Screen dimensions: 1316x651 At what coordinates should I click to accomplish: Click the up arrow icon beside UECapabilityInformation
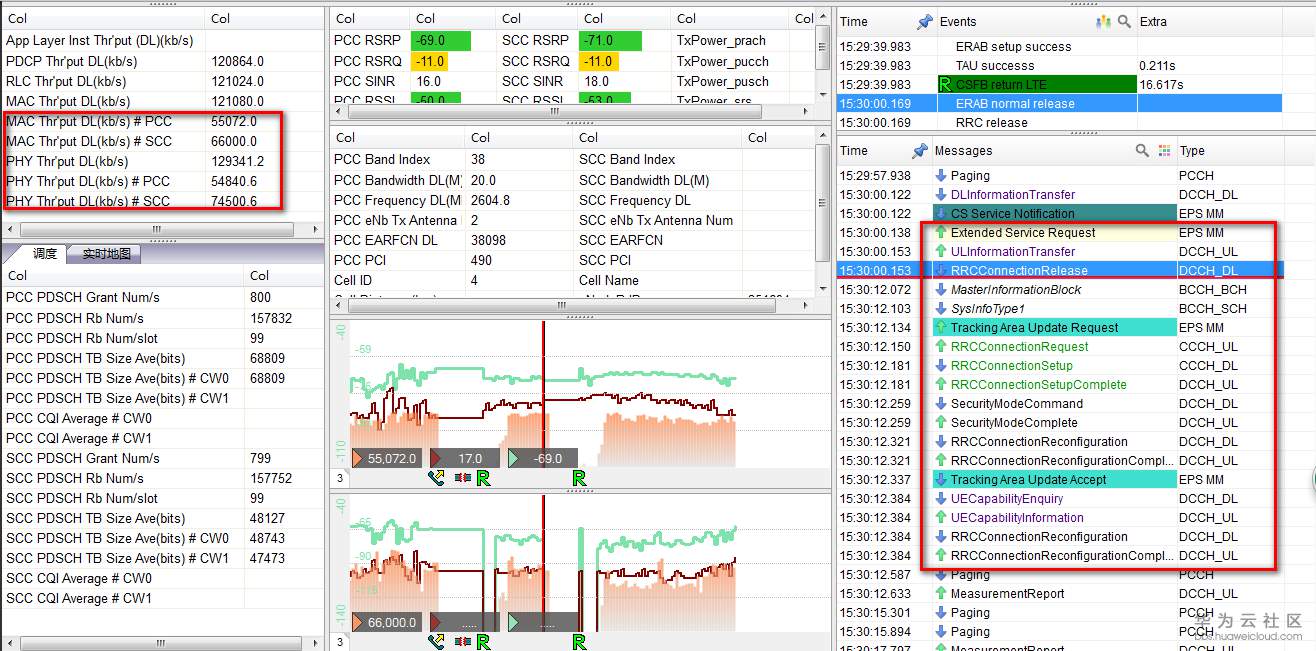tap(941, 518)
